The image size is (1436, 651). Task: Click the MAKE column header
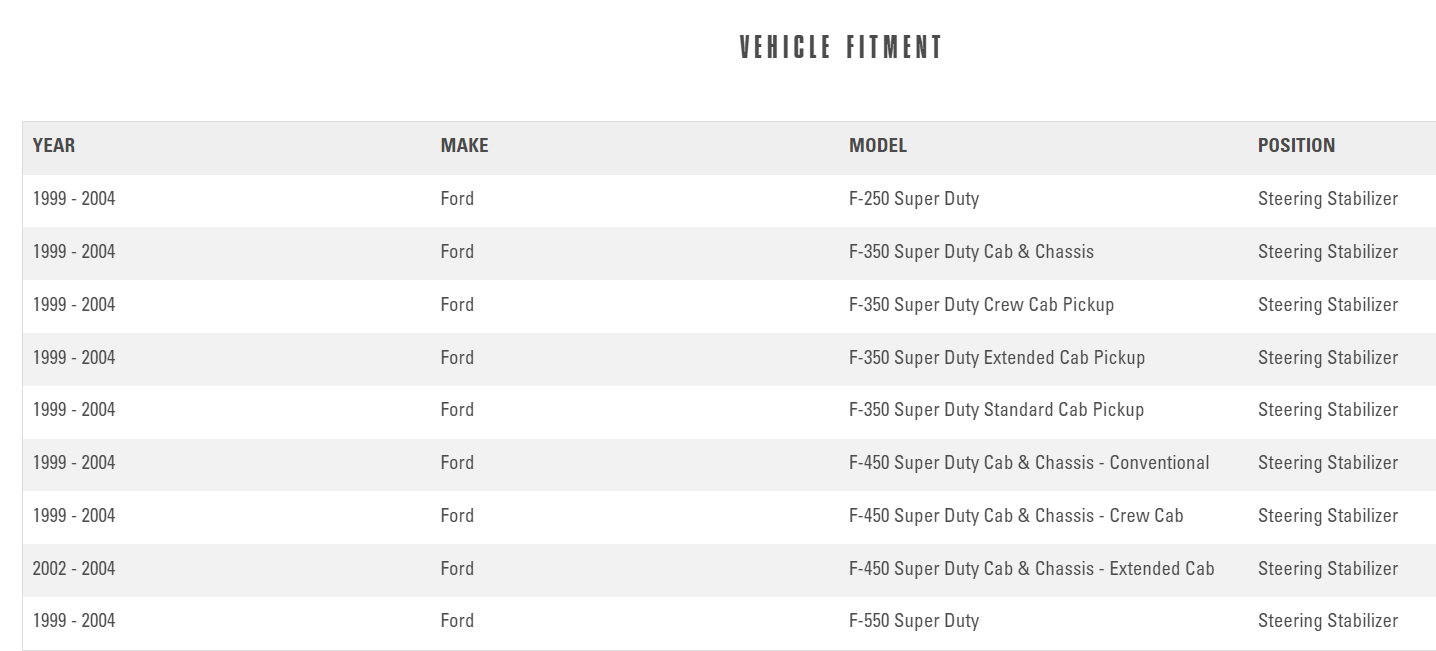[464, 146]
